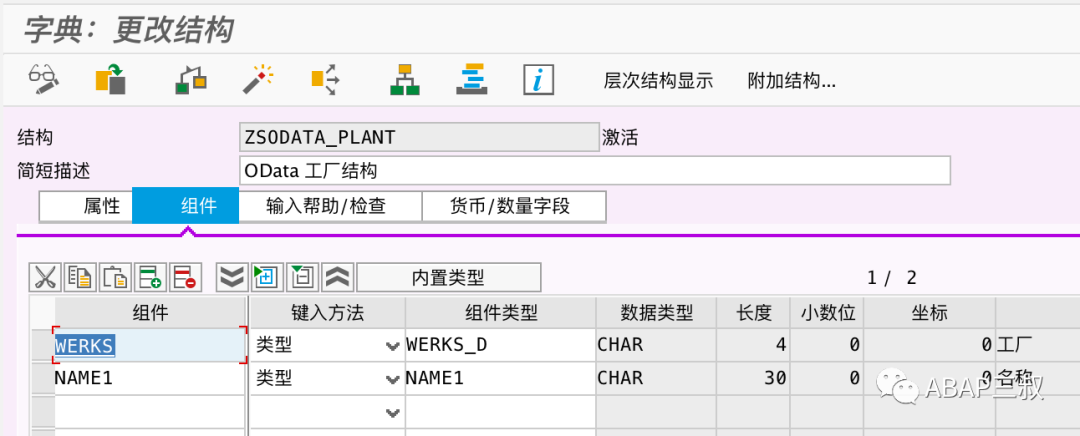
Task: Click the expand include icon
Action: (267, 277)
